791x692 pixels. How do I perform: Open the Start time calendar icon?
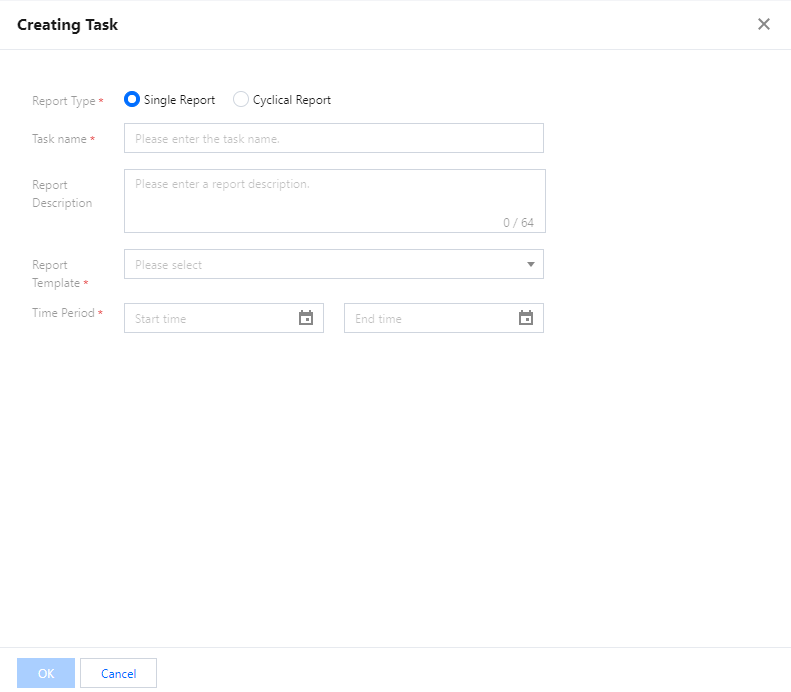[x=306, y=318]
